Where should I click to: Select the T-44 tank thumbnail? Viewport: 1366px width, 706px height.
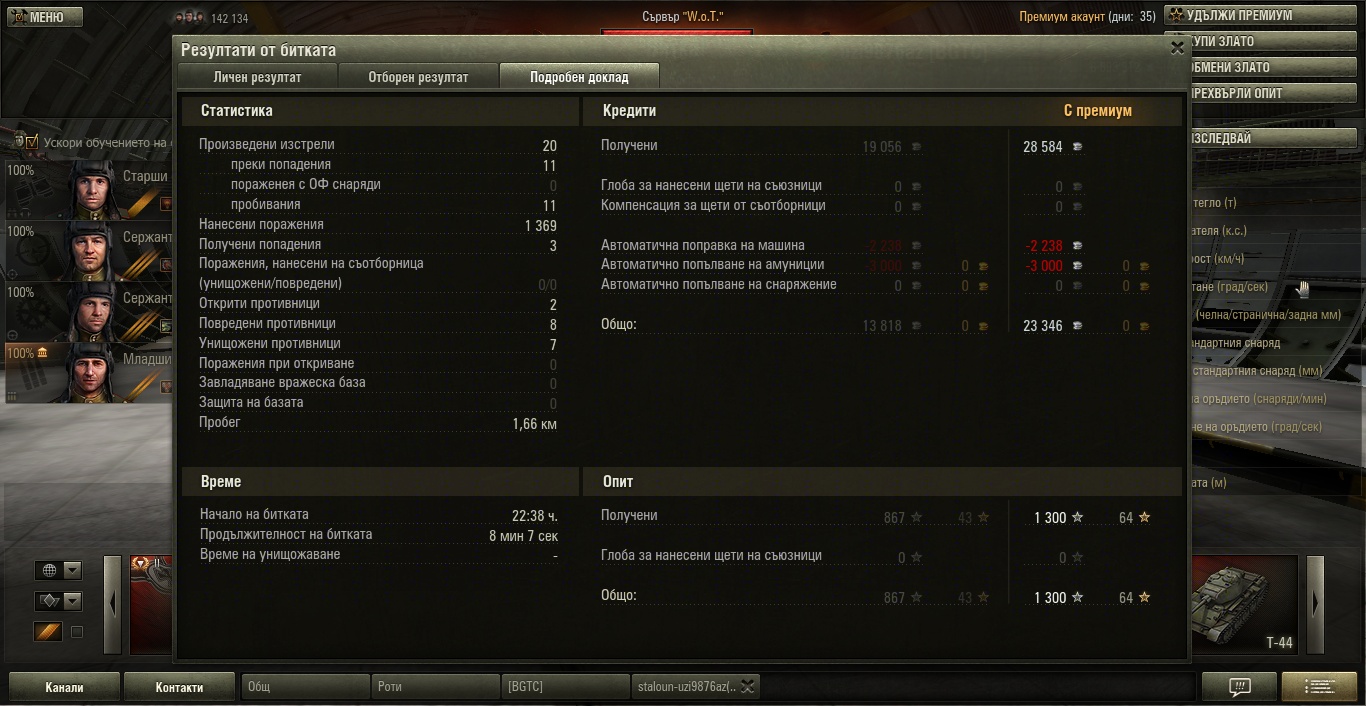pos(1244,605)
